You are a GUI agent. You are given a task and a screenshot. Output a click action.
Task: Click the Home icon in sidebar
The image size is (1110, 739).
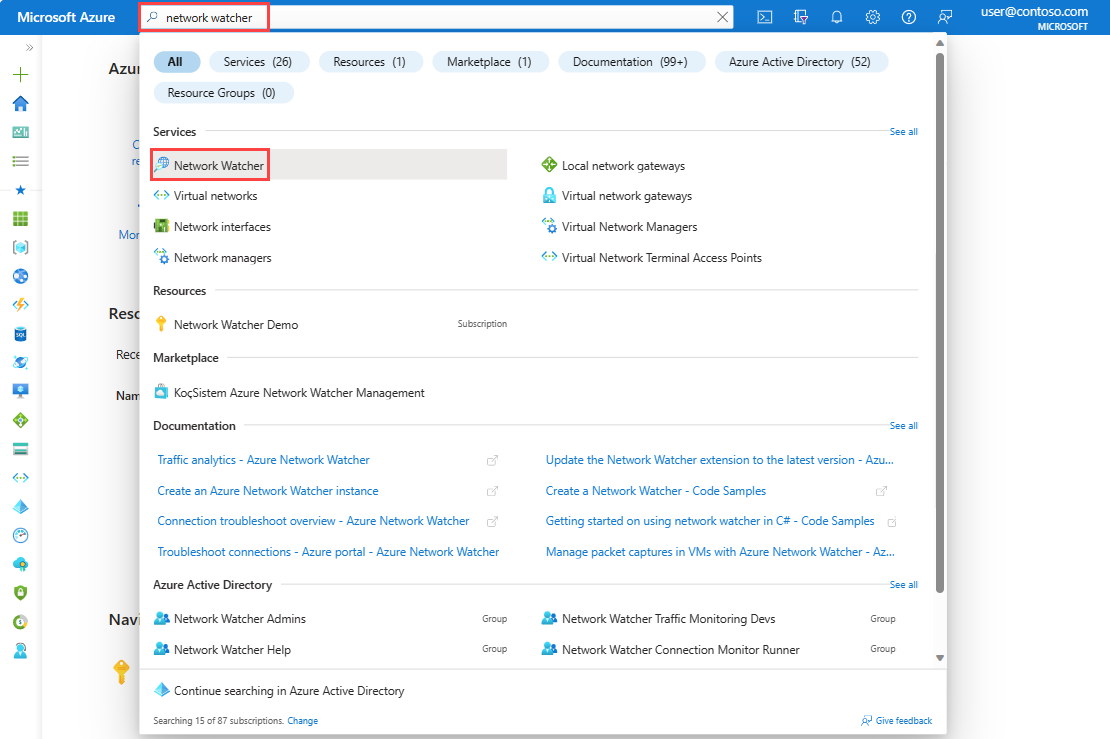(20, 104)
